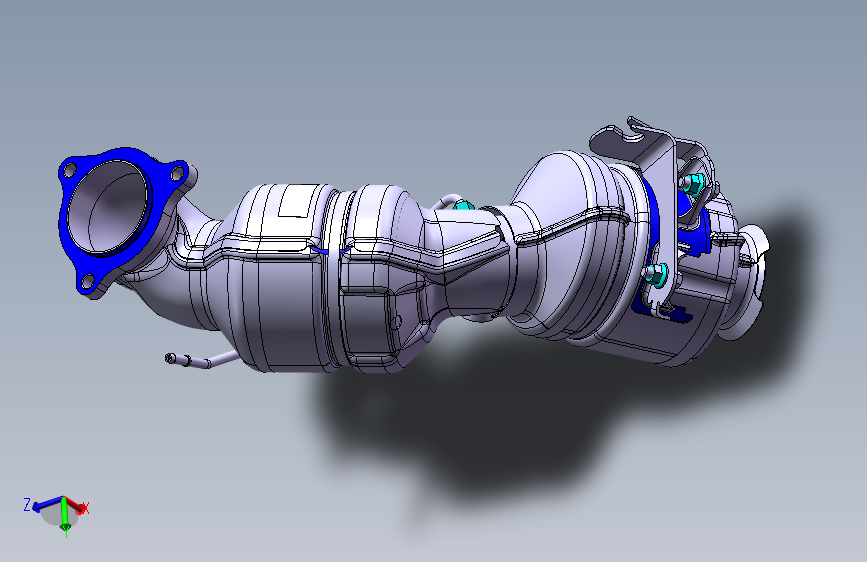Select the lower cyan nut on the bracket
Screen dimensions: 867x562
[x=656, y=273]
